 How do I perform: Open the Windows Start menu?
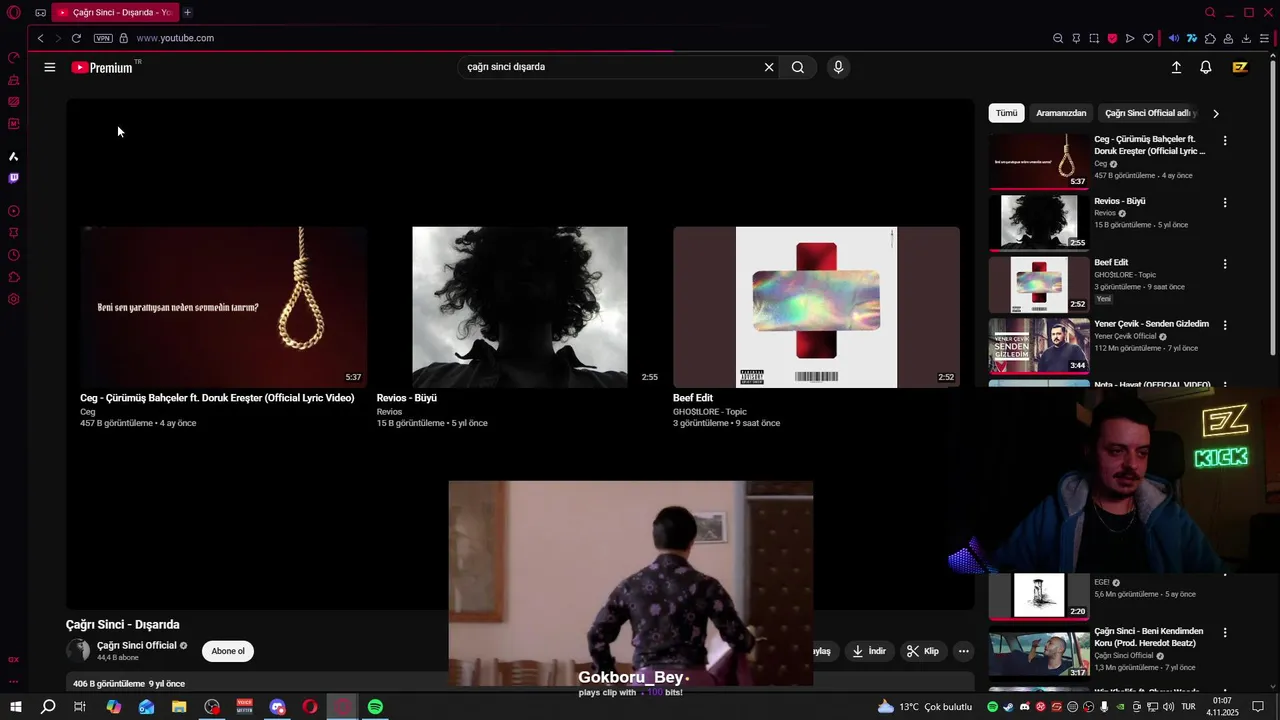click(15, 707)
